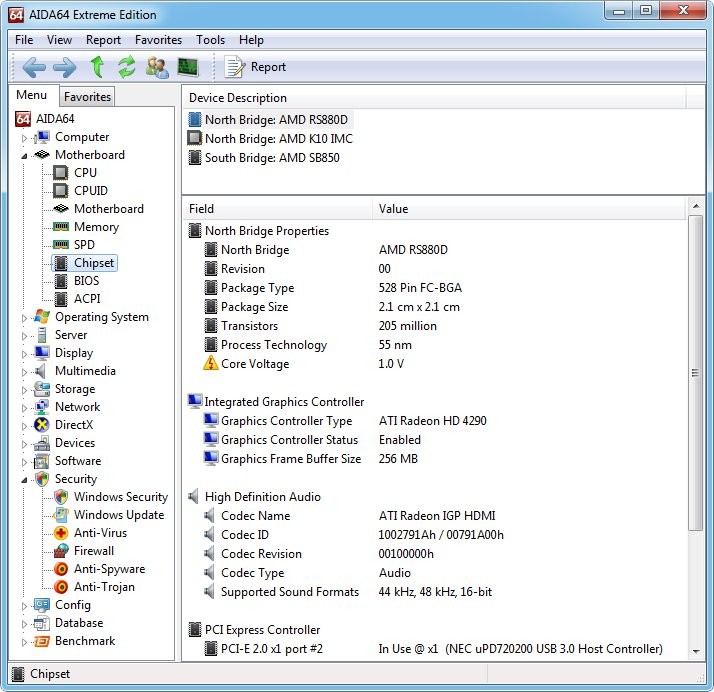Select the Codec Name row
The width and height of the screenshot is (714, 692).
[x=435, y=516]
